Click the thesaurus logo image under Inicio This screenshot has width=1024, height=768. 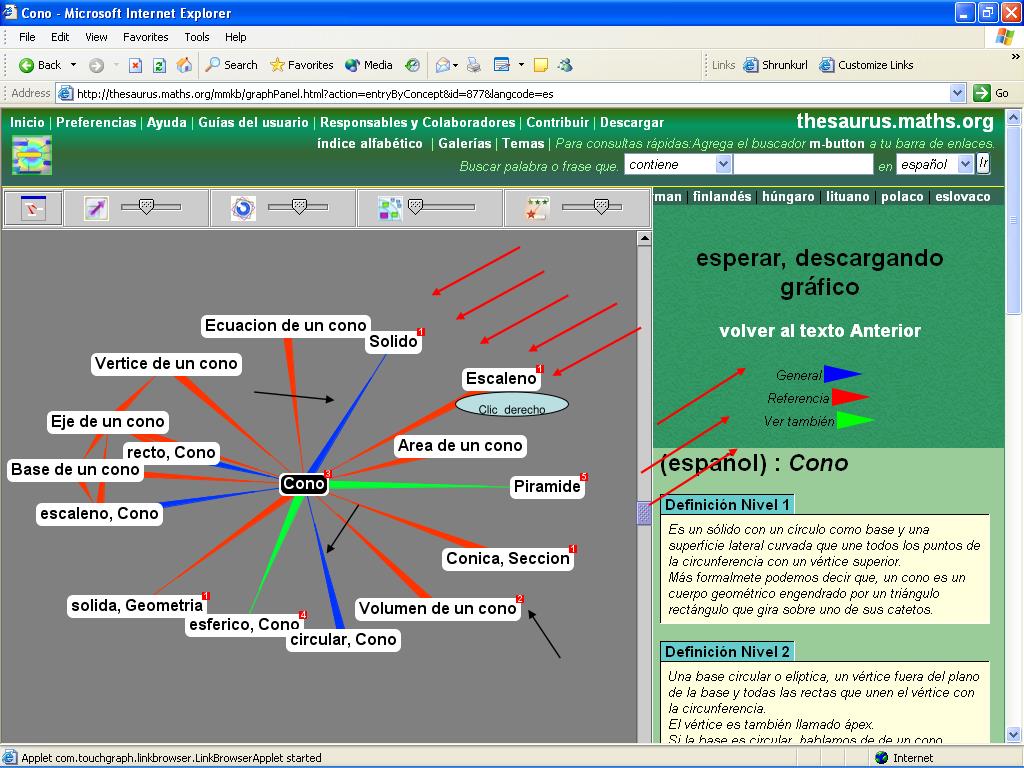(31, 155)
